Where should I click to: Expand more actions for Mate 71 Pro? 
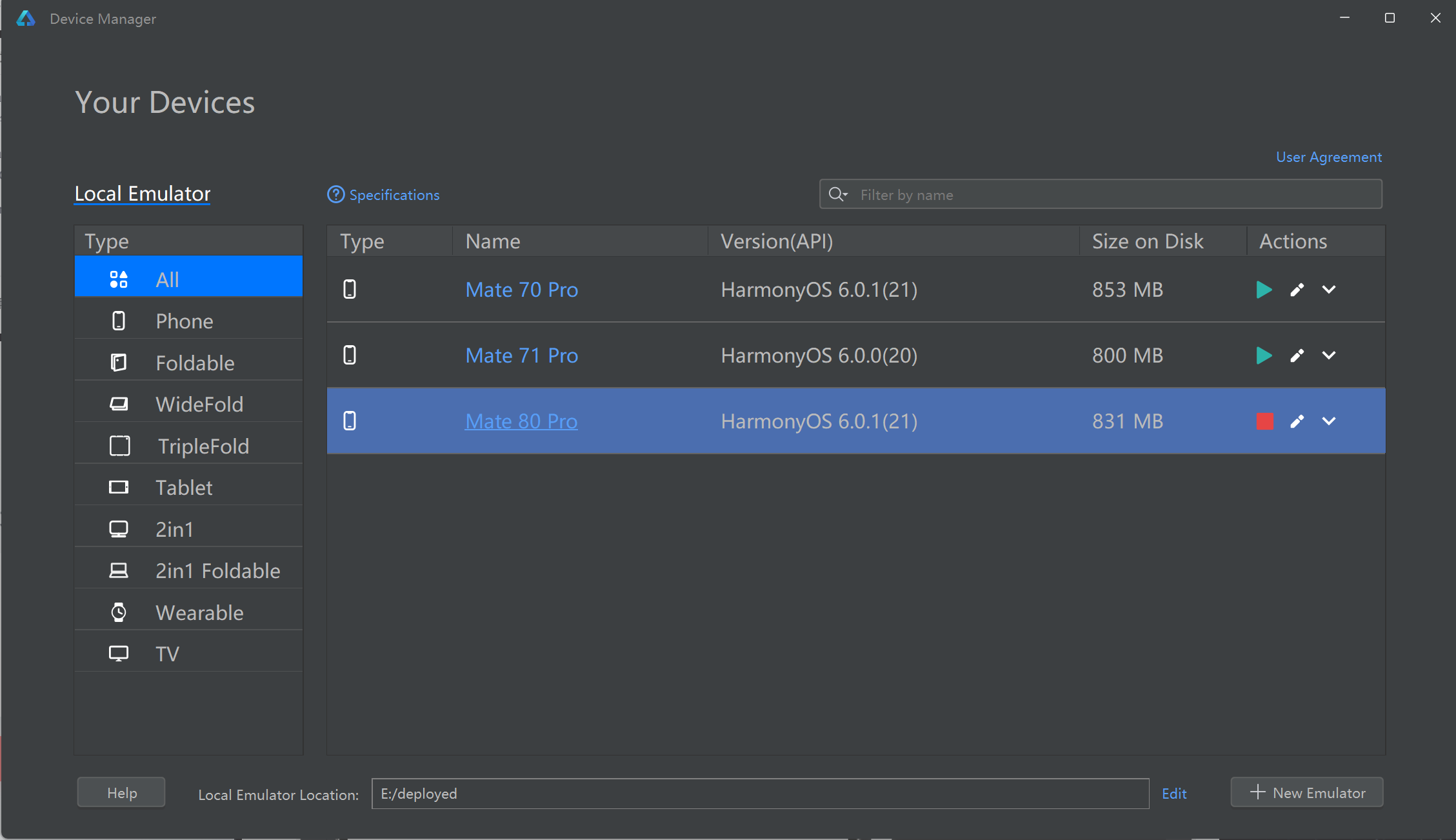pos(1329,355)
